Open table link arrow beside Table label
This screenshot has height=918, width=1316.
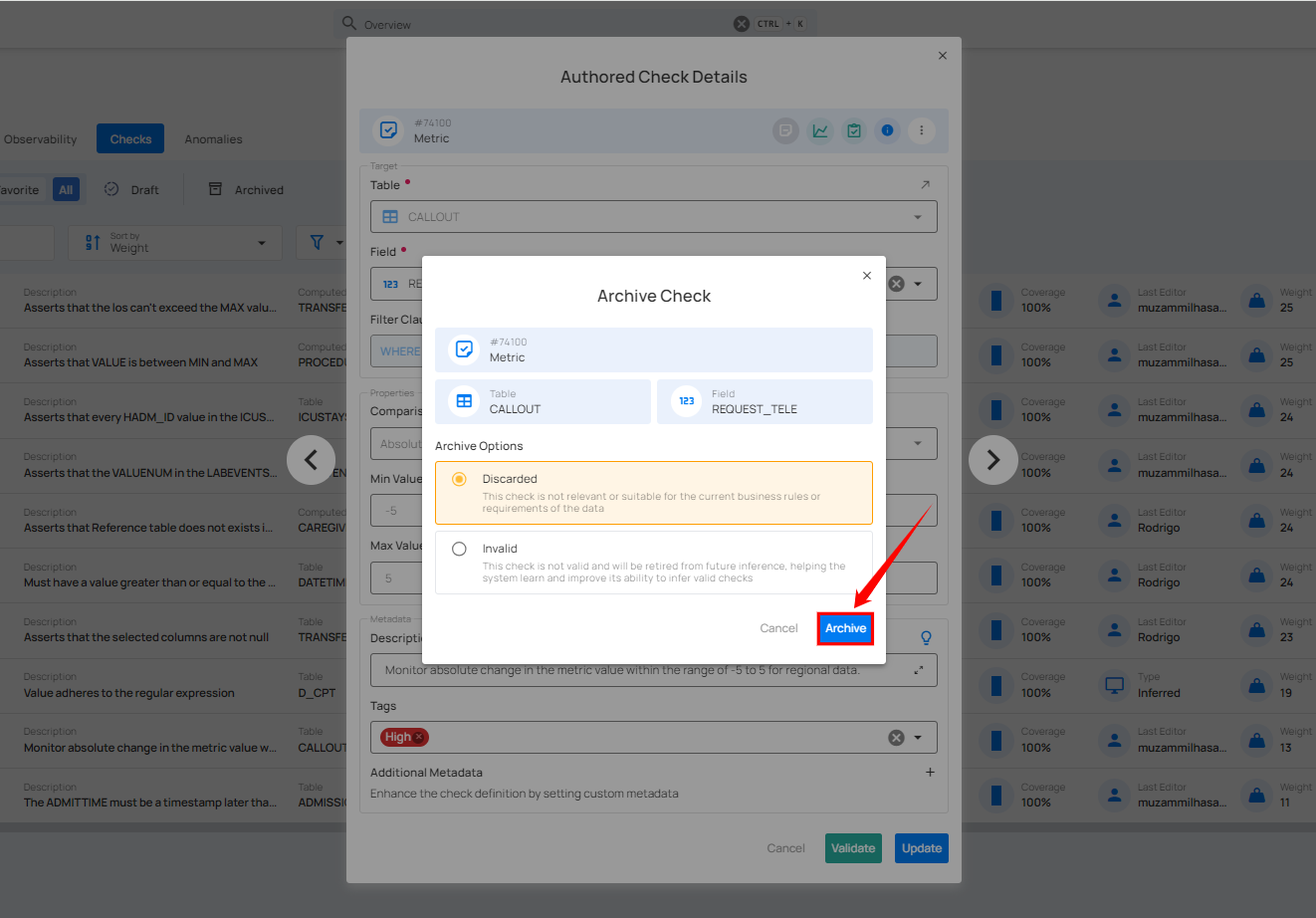(925, 184)
